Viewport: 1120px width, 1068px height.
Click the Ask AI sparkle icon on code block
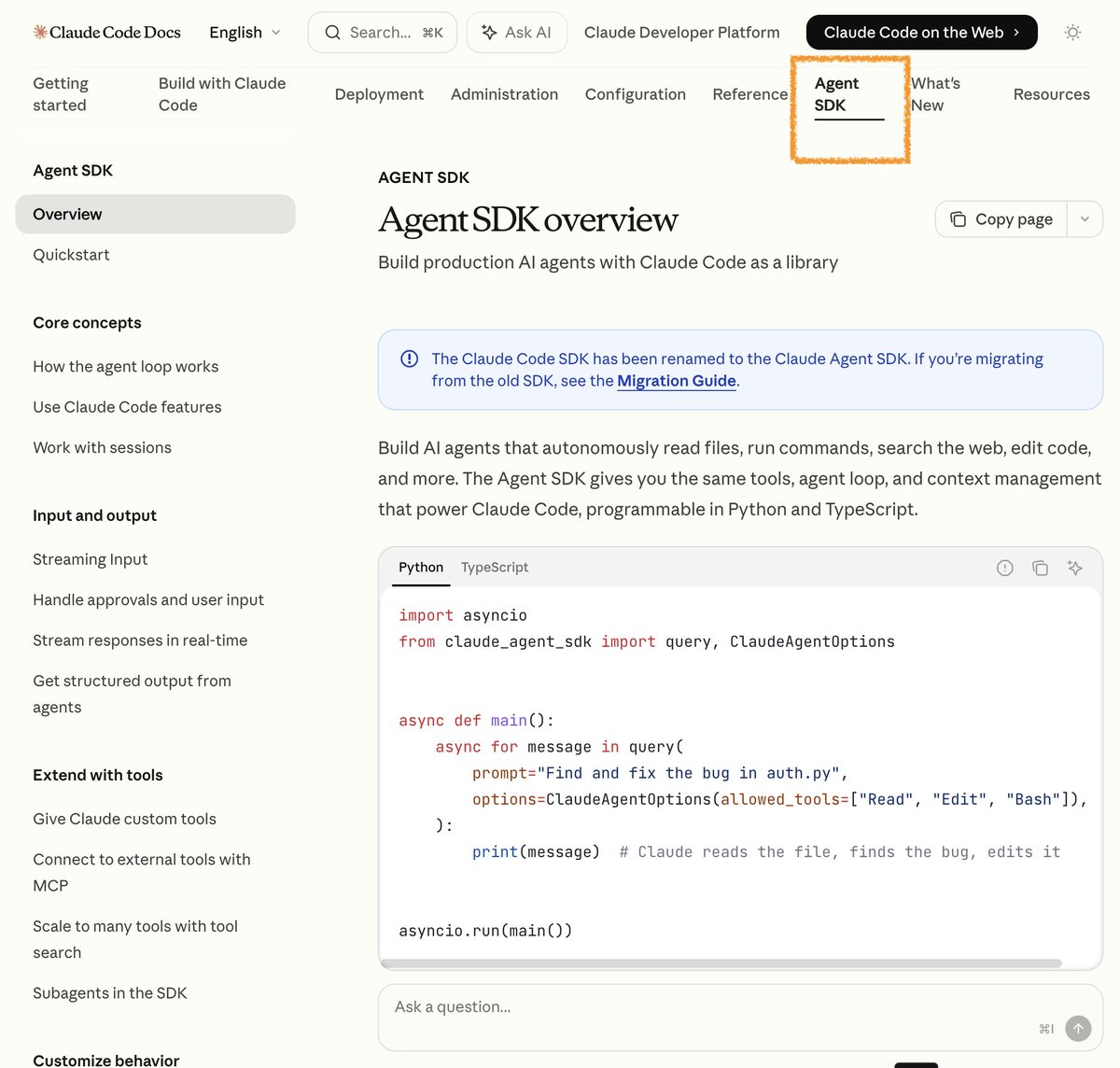point(1075,568)
